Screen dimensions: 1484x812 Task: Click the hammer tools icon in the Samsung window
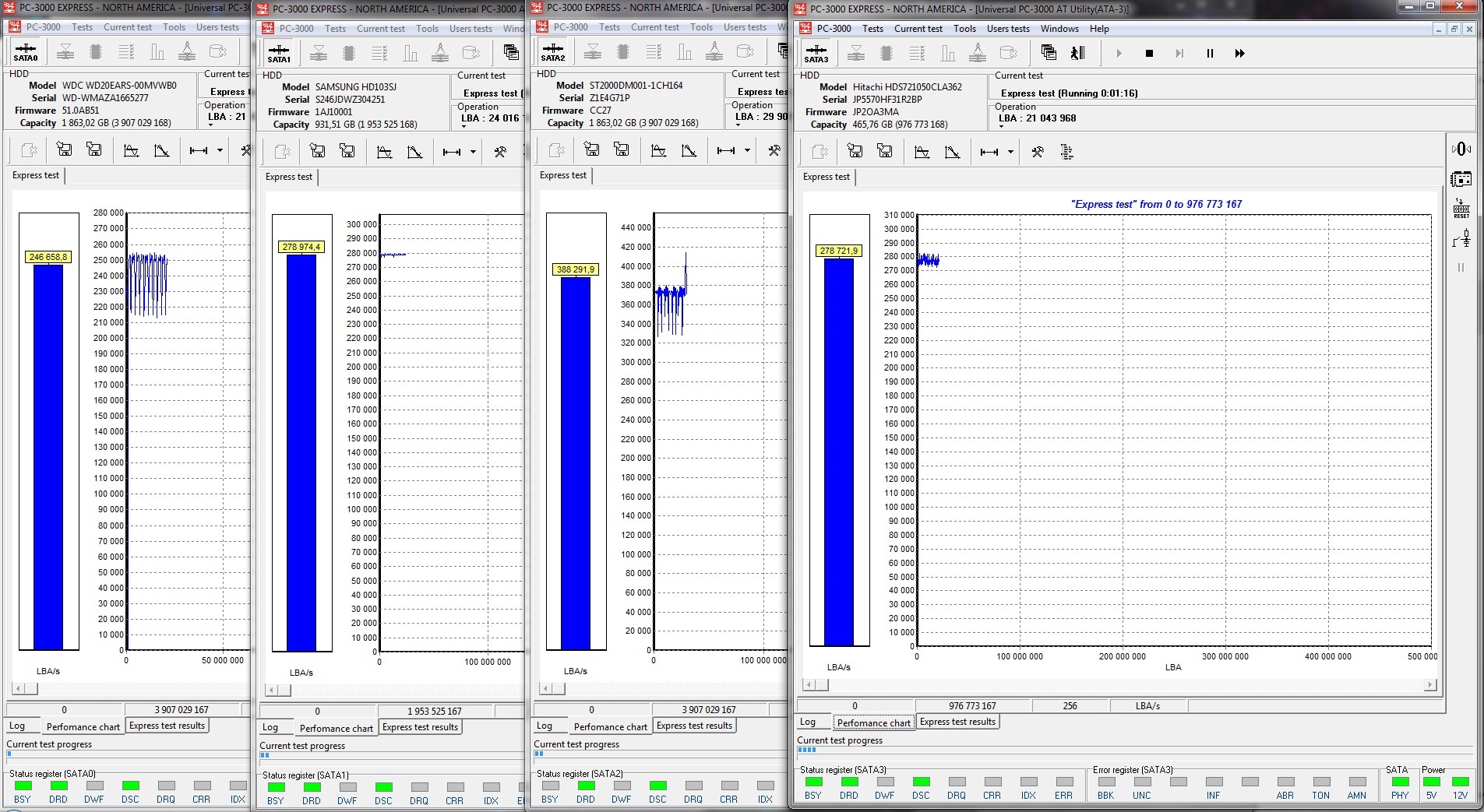click(x=499, y=152)
